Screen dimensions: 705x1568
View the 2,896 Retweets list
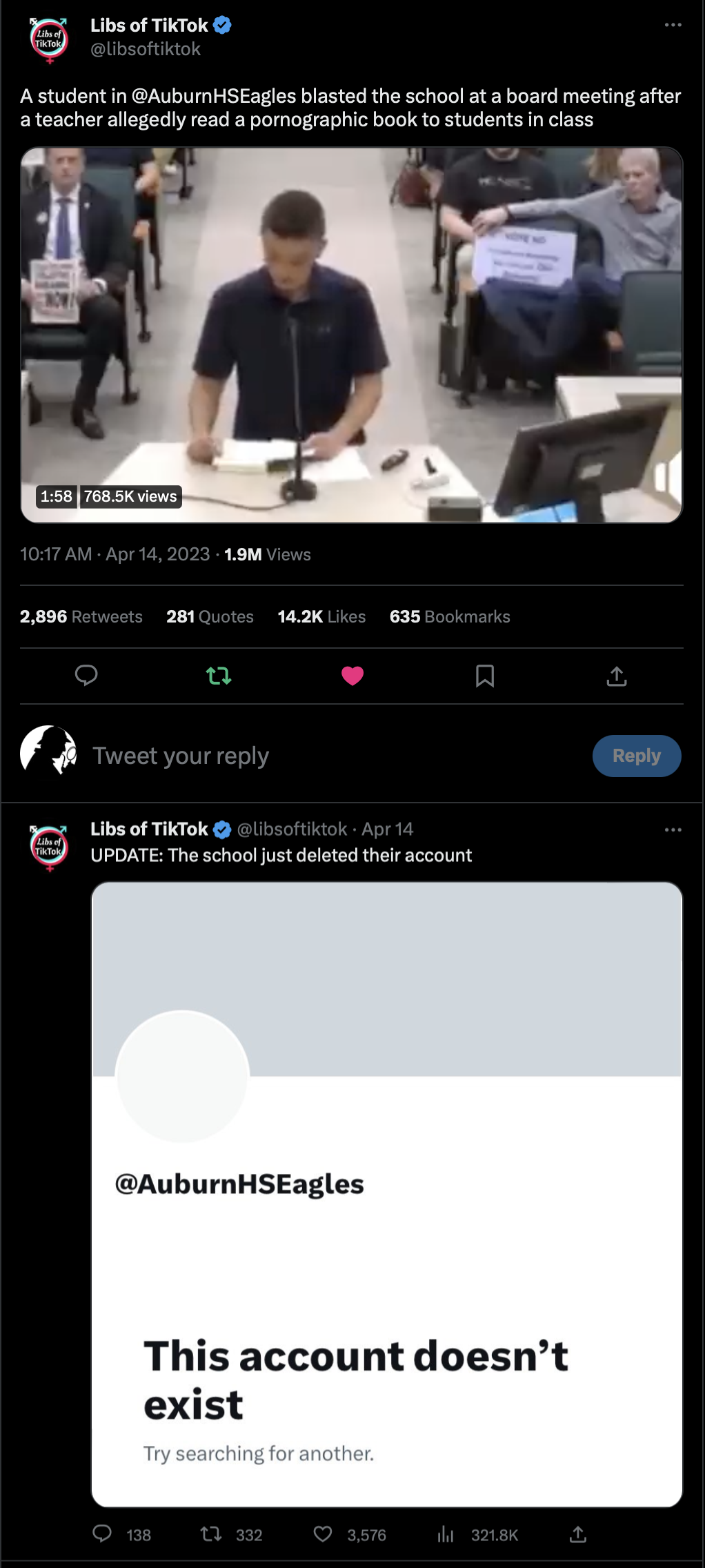81,616
